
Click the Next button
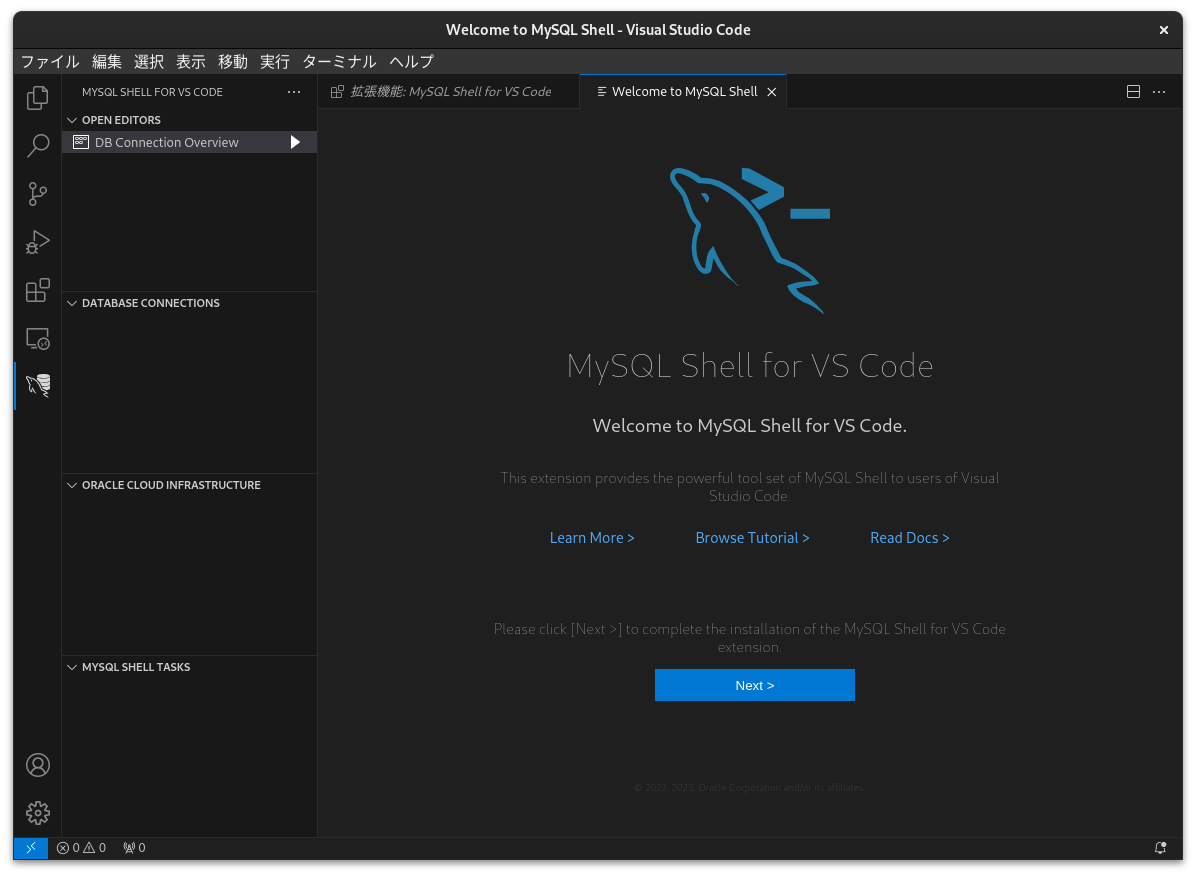point(754,685)
